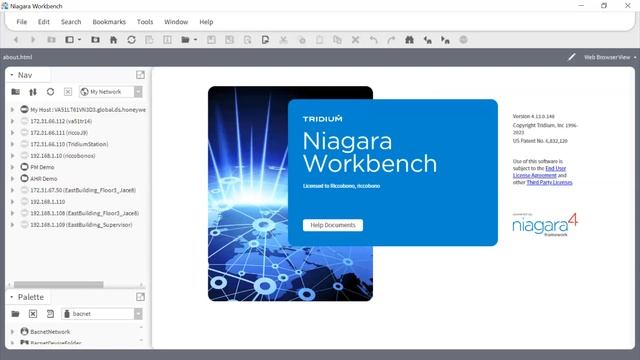
Task: Maximize the Nav panel with its corner icon
Action: (140, 75)
